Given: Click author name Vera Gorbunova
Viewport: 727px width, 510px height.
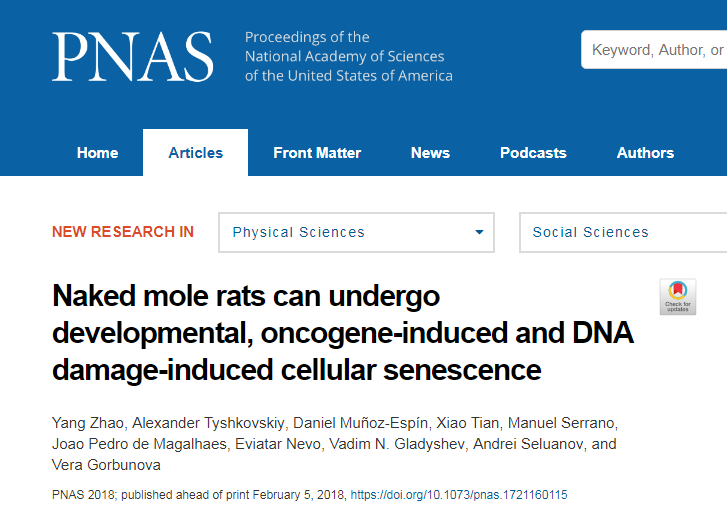Looking at the screenshot, I should (106, 465).
